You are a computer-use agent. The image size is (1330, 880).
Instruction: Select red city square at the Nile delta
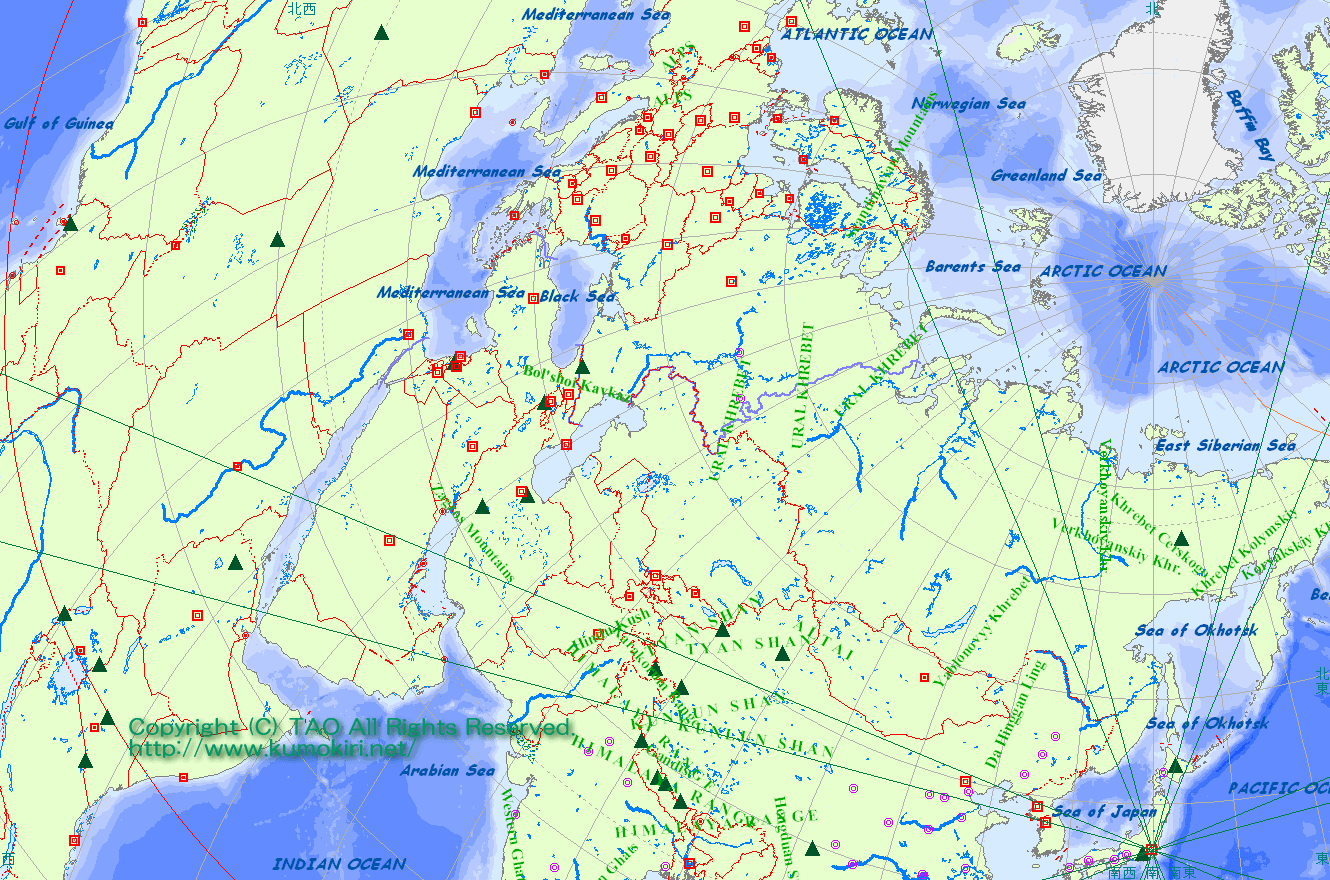(408, 334)
